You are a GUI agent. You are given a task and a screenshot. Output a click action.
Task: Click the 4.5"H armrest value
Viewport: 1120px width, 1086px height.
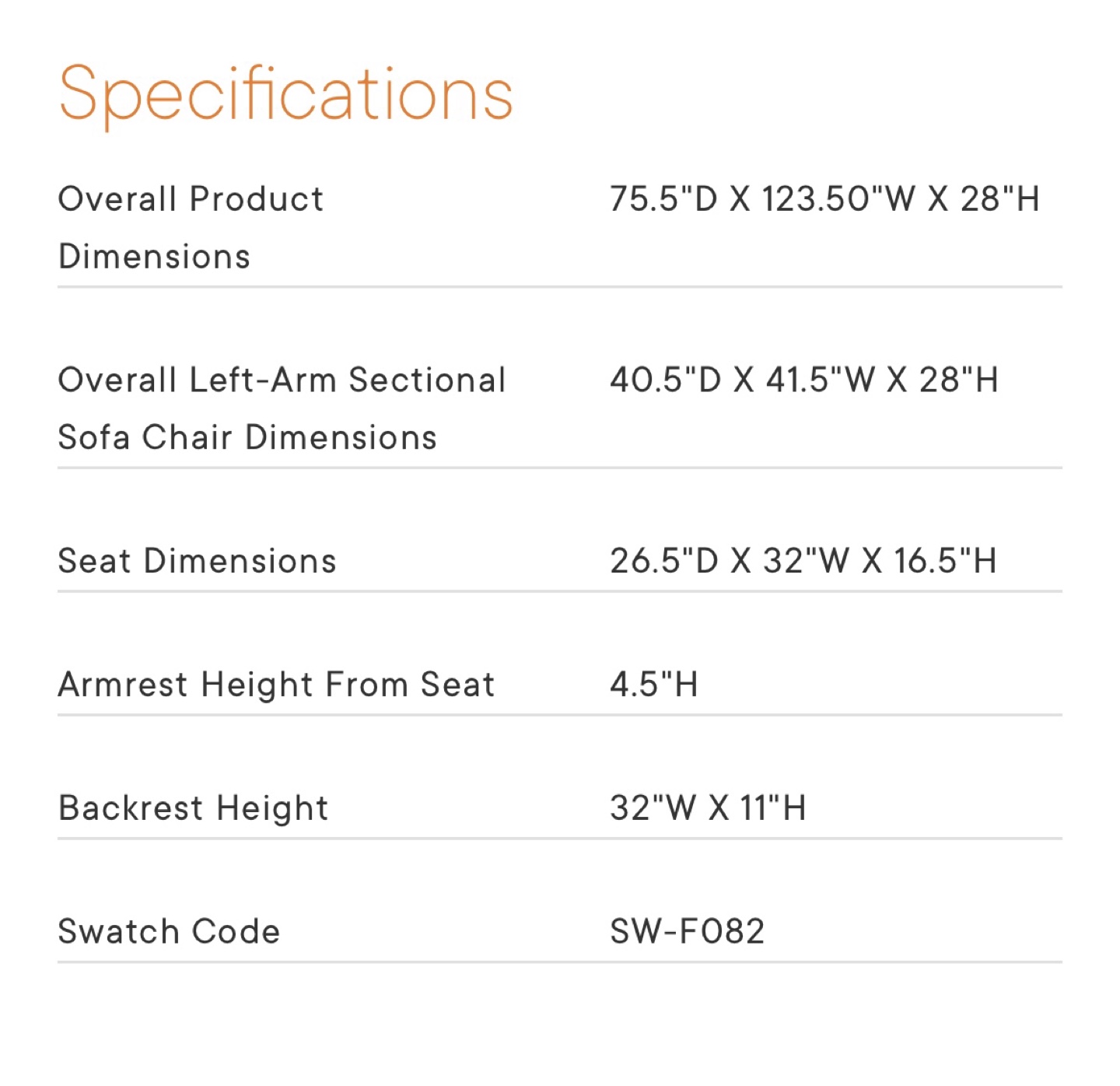653,685
